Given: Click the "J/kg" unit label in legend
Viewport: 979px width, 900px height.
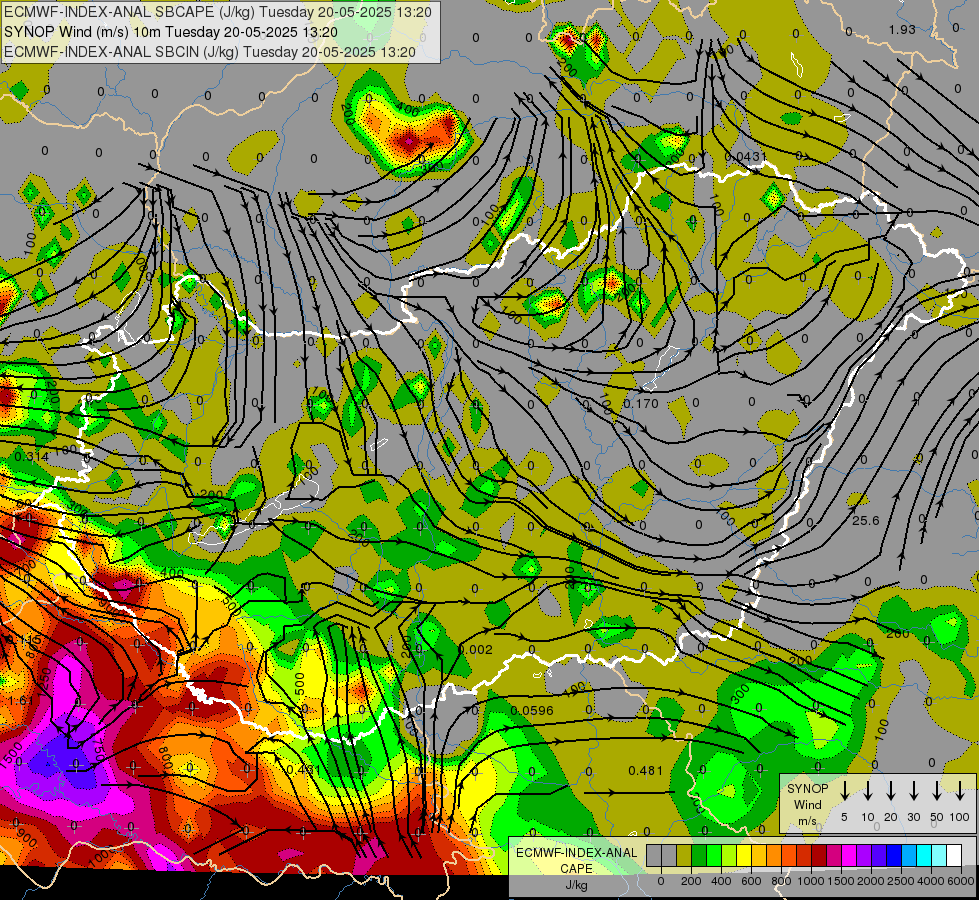Looking at the screenshot, I should 576,885.
